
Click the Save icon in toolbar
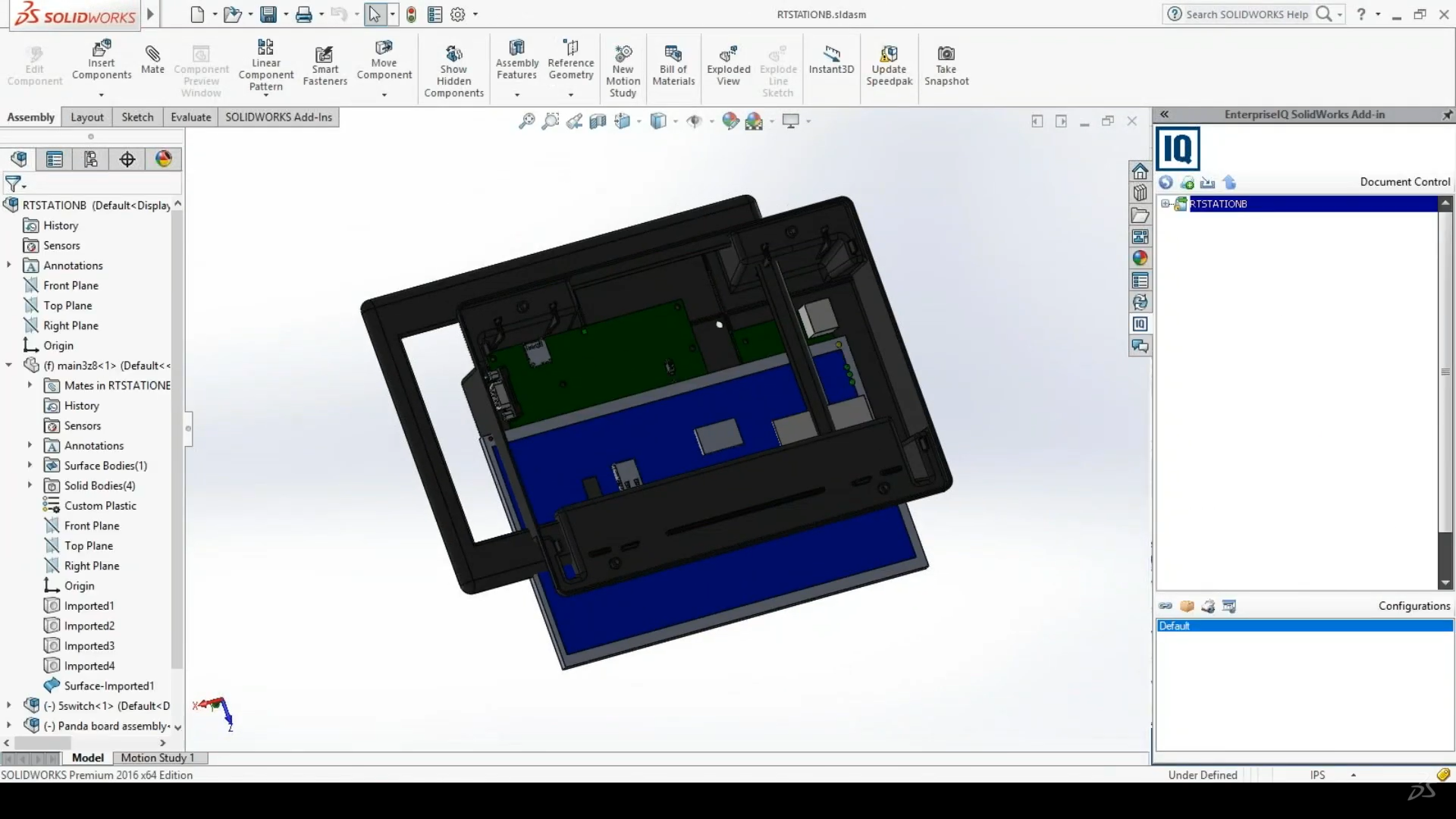coord(268,14)
